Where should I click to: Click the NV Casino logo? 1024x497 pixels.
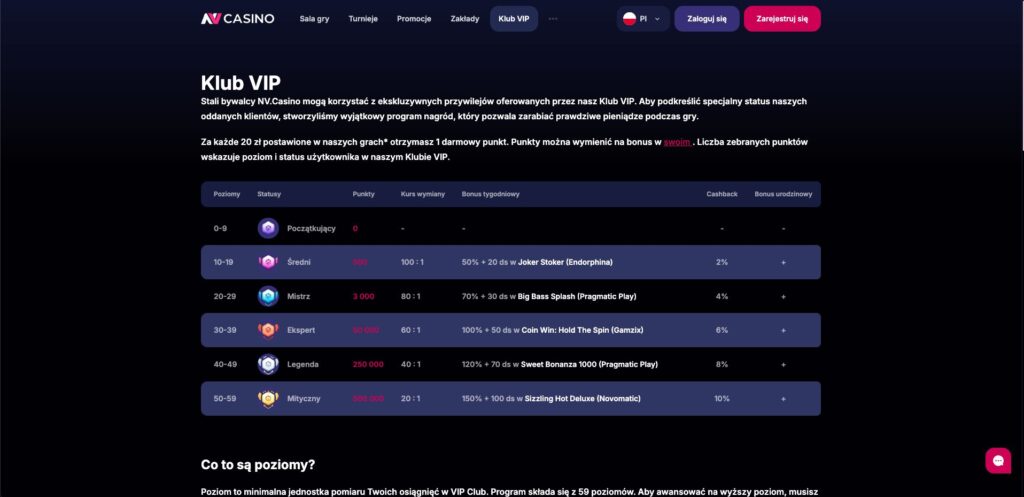pos(237,18)
